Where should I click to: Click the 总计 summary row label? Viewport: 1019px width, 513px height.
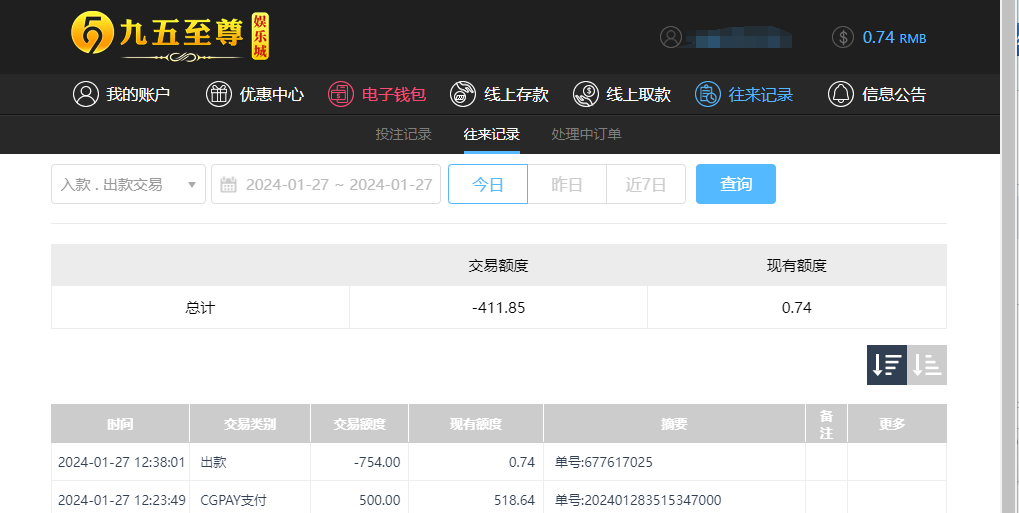(x=200, y=308)
